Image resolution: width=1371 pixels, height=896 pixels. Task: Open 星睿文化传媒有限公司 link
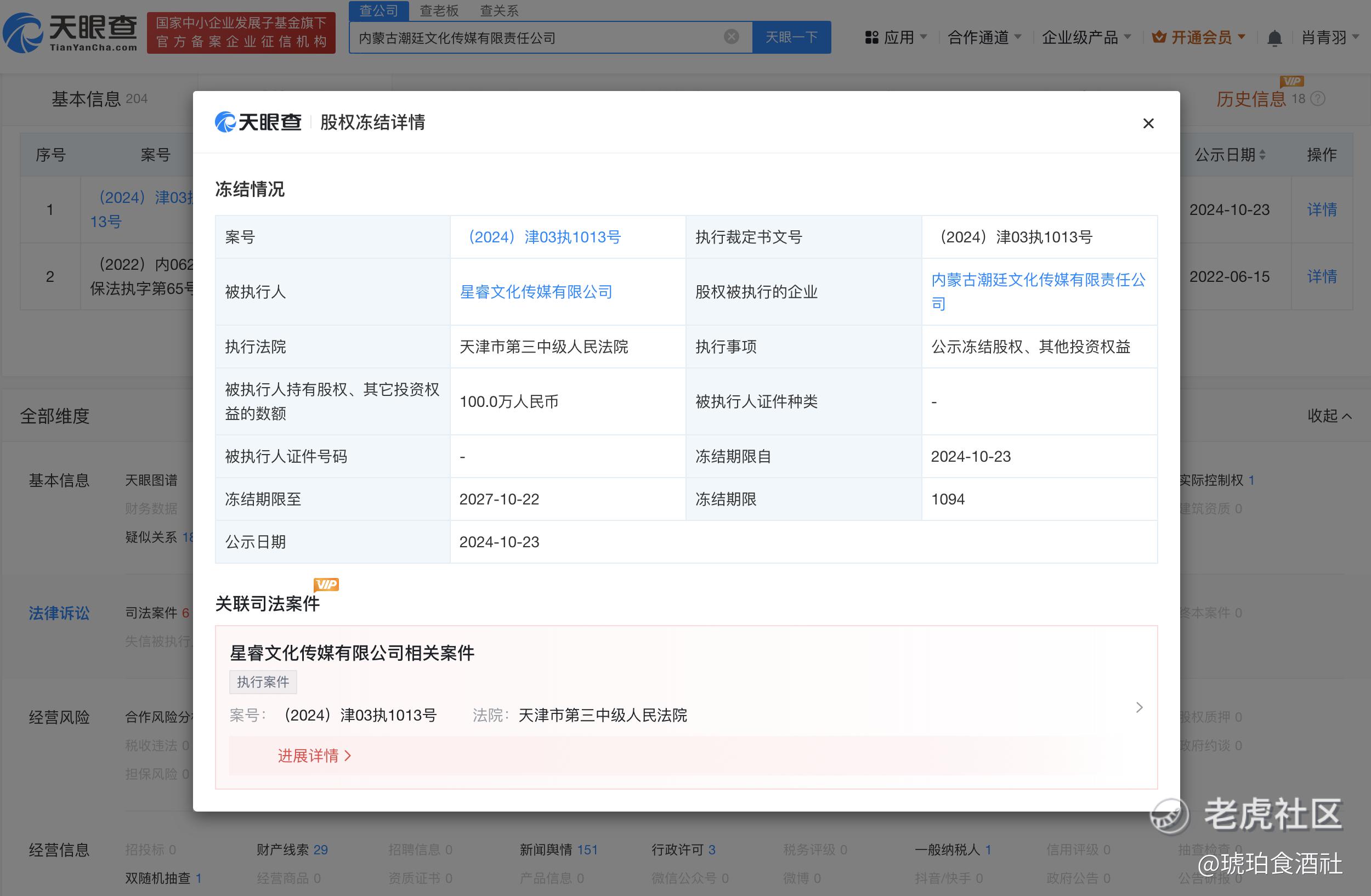pos(536,292)
